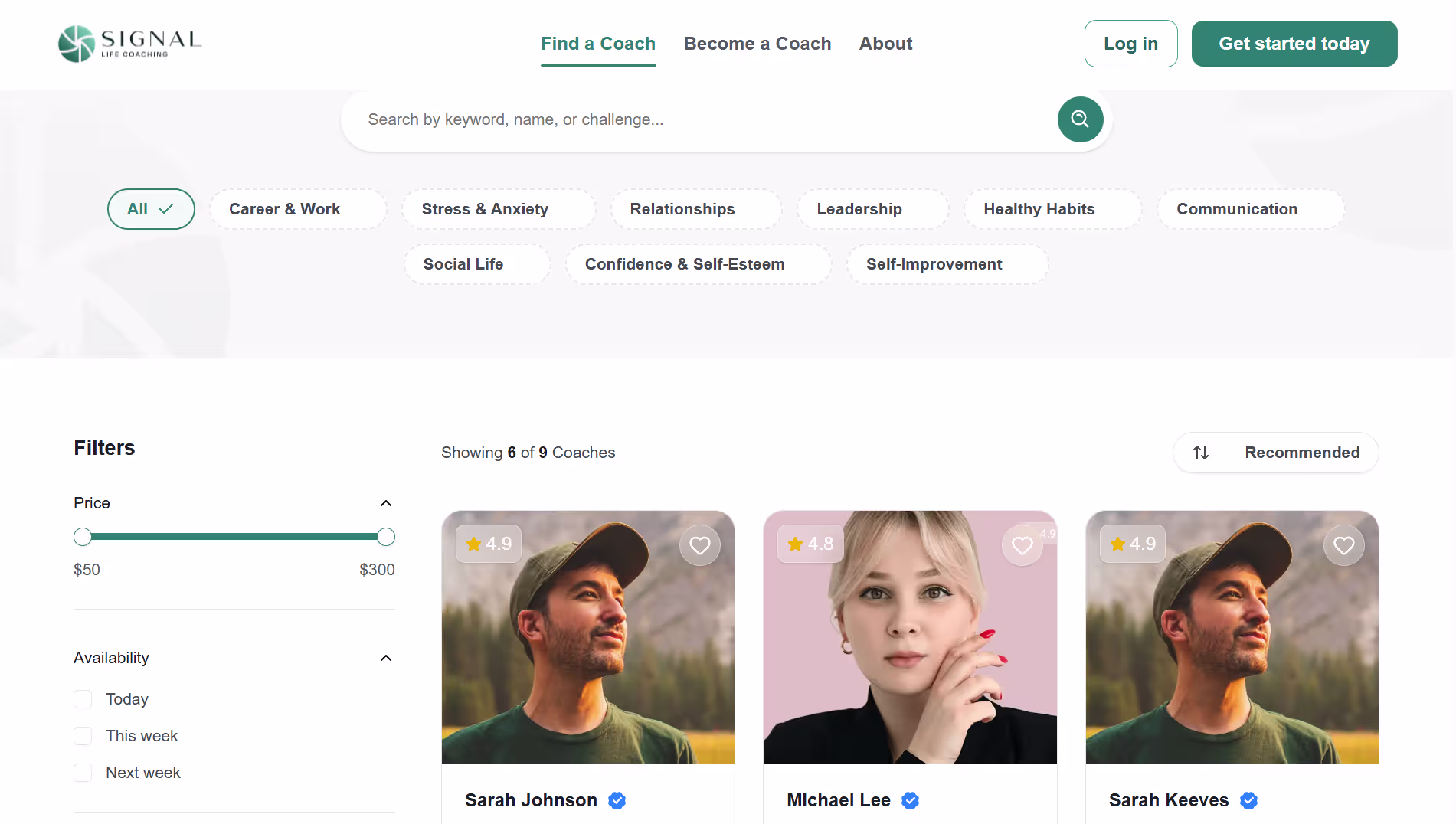Collapse the Availability filter section
This screenshot has height=824, width=1456.
click(386, 658)
